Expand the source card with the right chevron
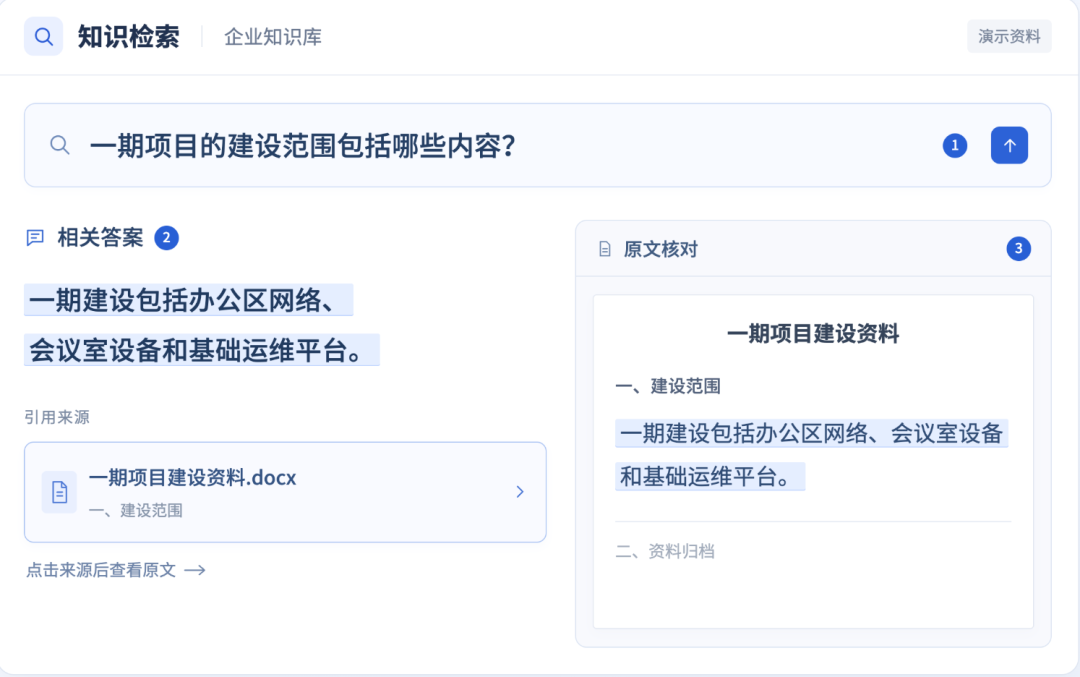Image resolution: width=1080 pixels, height=677 pixels. (x=520, y=492)
